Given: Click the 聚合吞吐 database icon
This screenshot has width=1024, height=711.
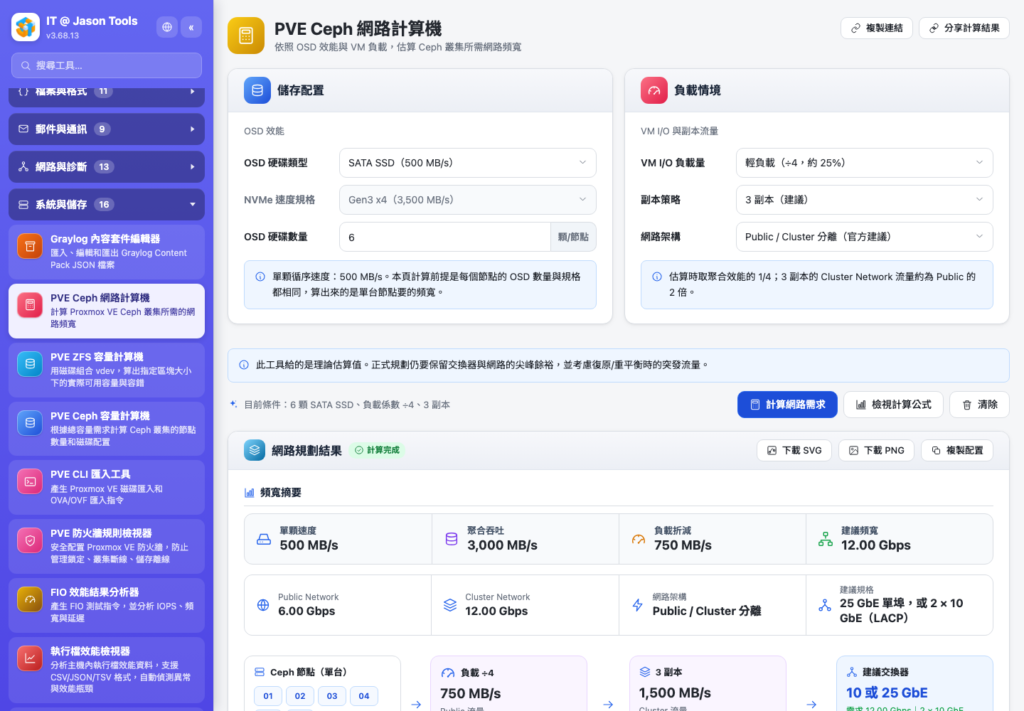Looking at the screenshot, I should pos(451,539).
